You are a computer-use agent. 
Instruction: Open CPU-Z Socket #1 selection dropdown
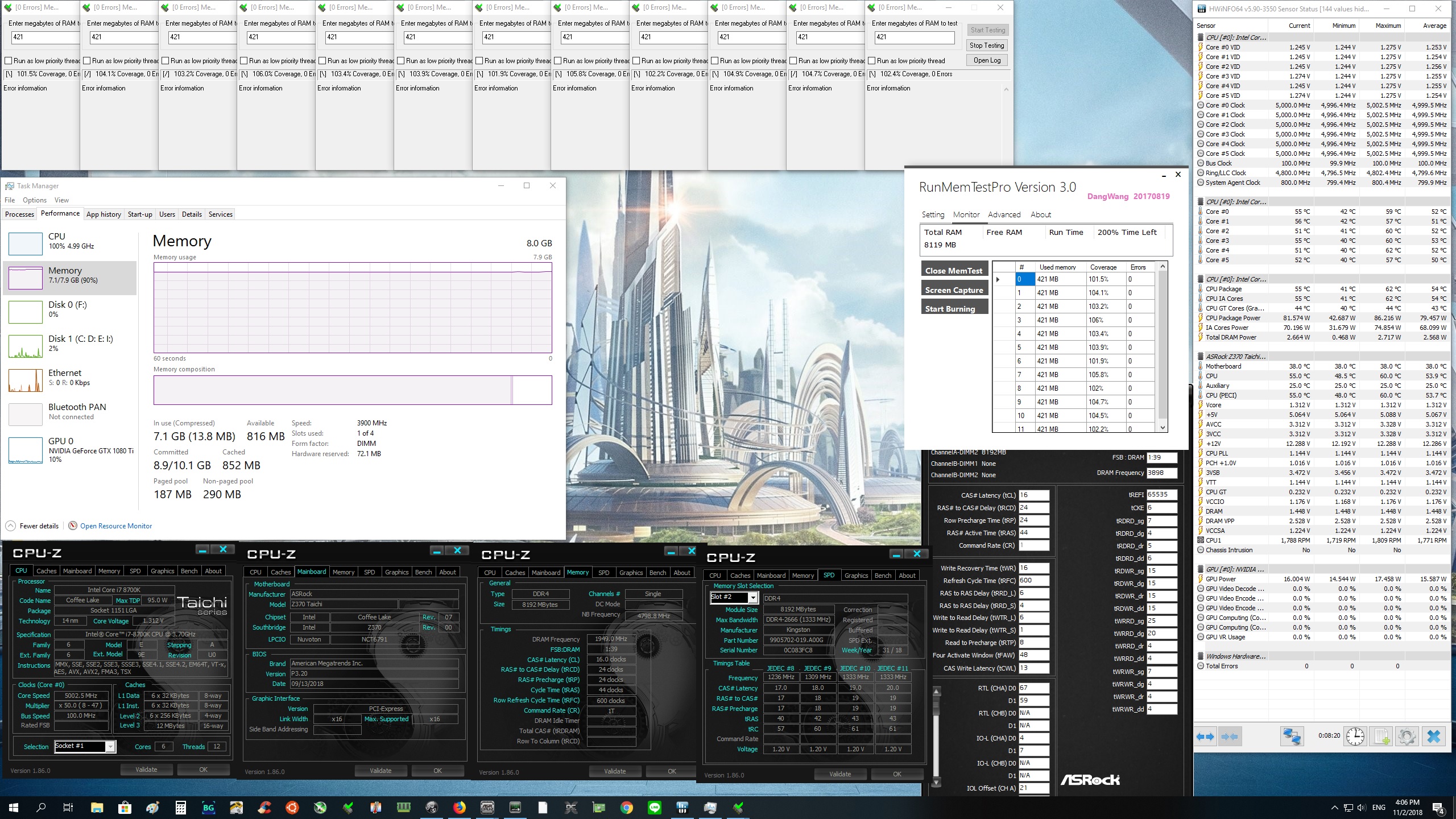point(111,747)
